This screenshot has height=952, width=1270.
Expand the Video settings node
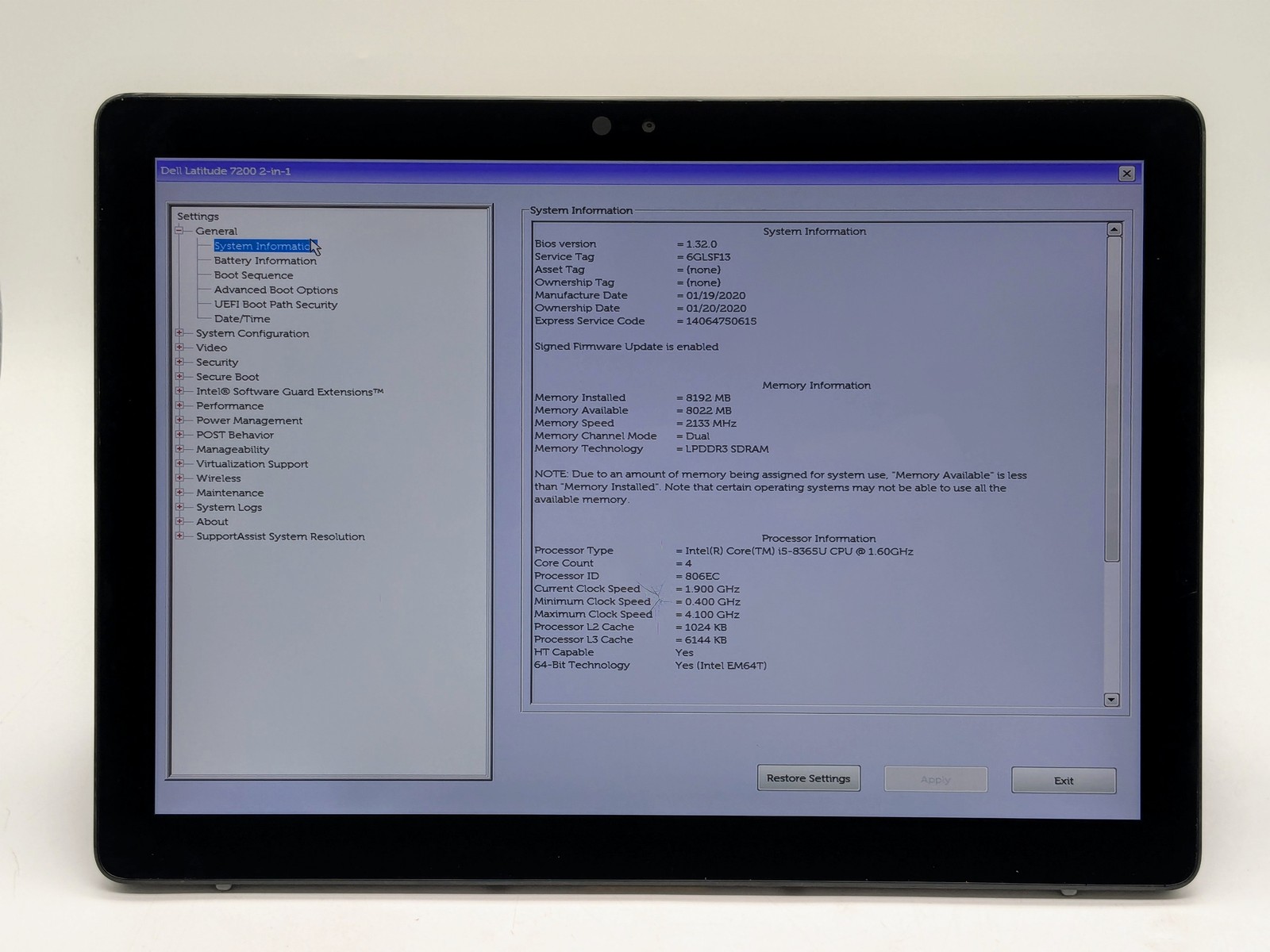pyautogui.click(x=179, y=347)
